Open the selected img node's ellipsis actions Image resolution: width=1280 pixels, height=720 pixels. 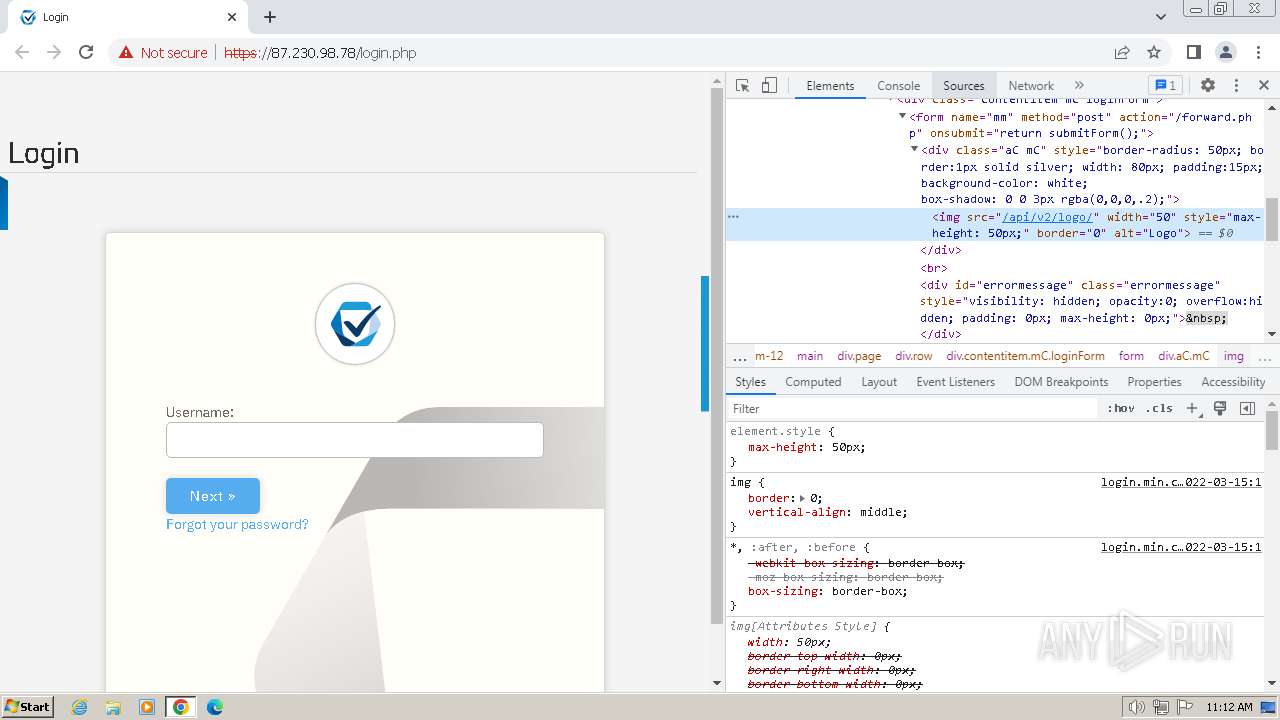tap(733, 217)
